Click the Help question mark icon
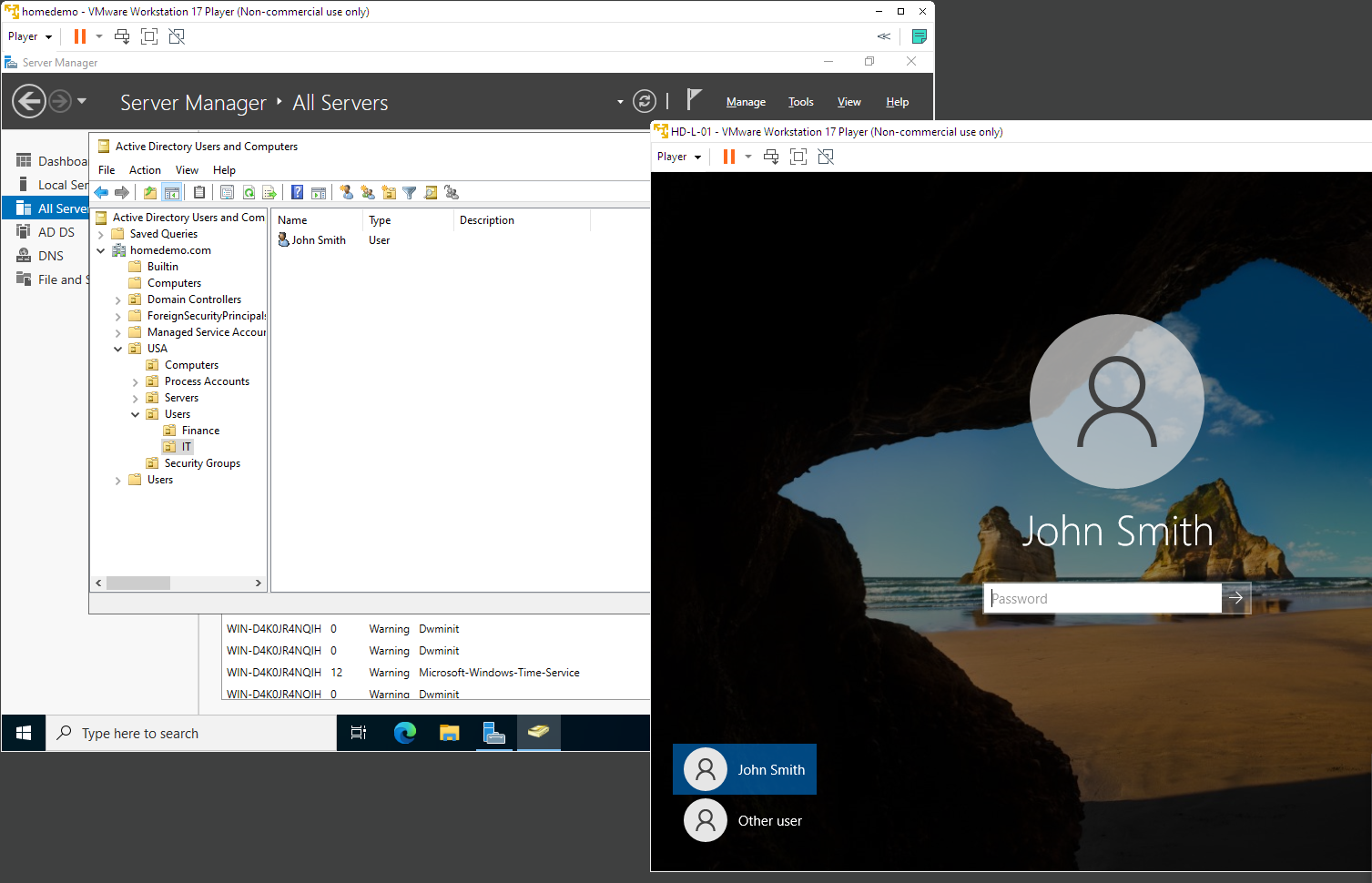Viewport: 1372px width, 883px height. tap(297, 192)
